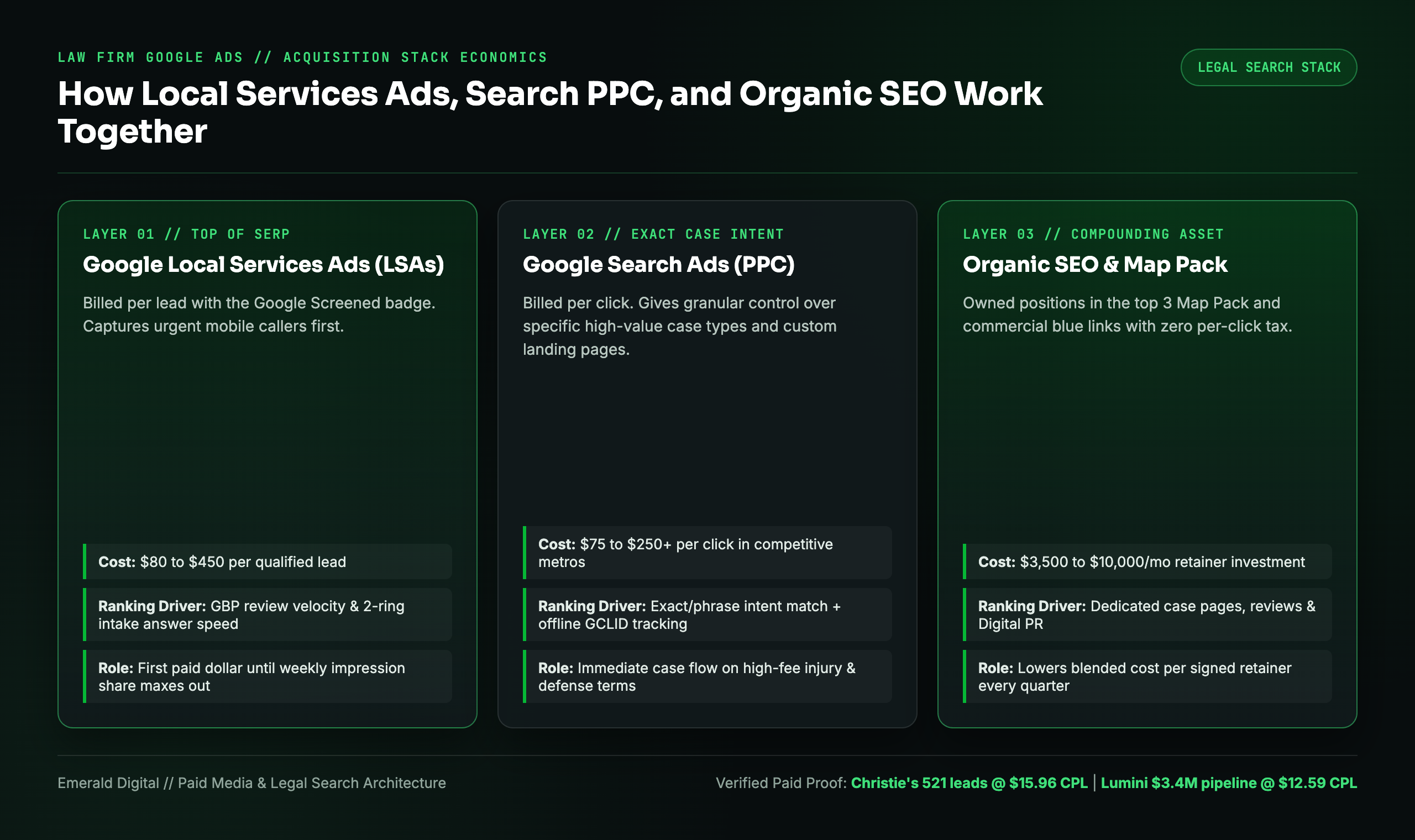The width and height of the screenshot is (1415, 840).
Task: Click the LEGAL SEARCH STACK badge
Action: (1269, 67)
